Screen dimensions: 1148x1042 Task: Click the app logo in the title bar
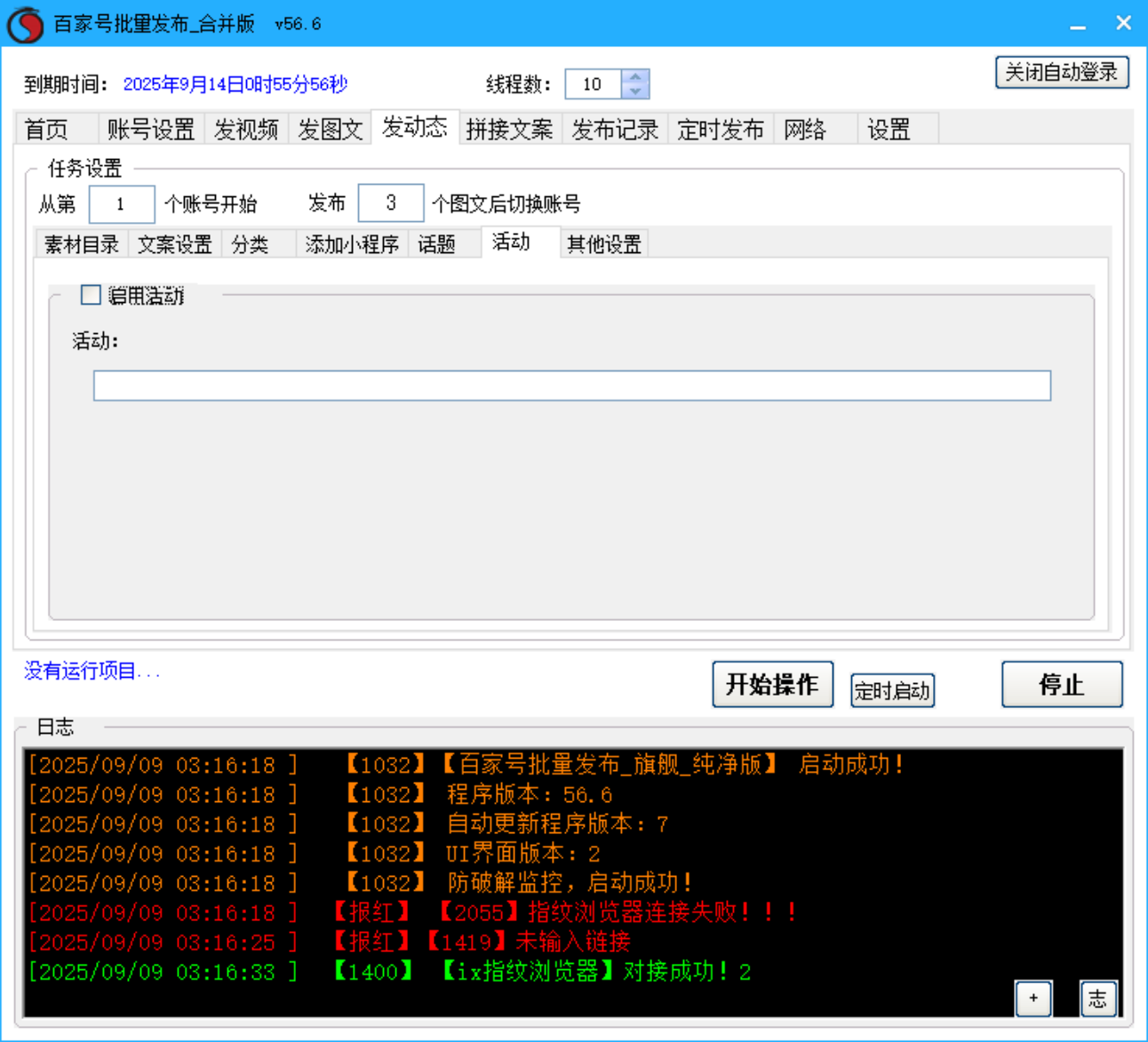coord(23,22)
